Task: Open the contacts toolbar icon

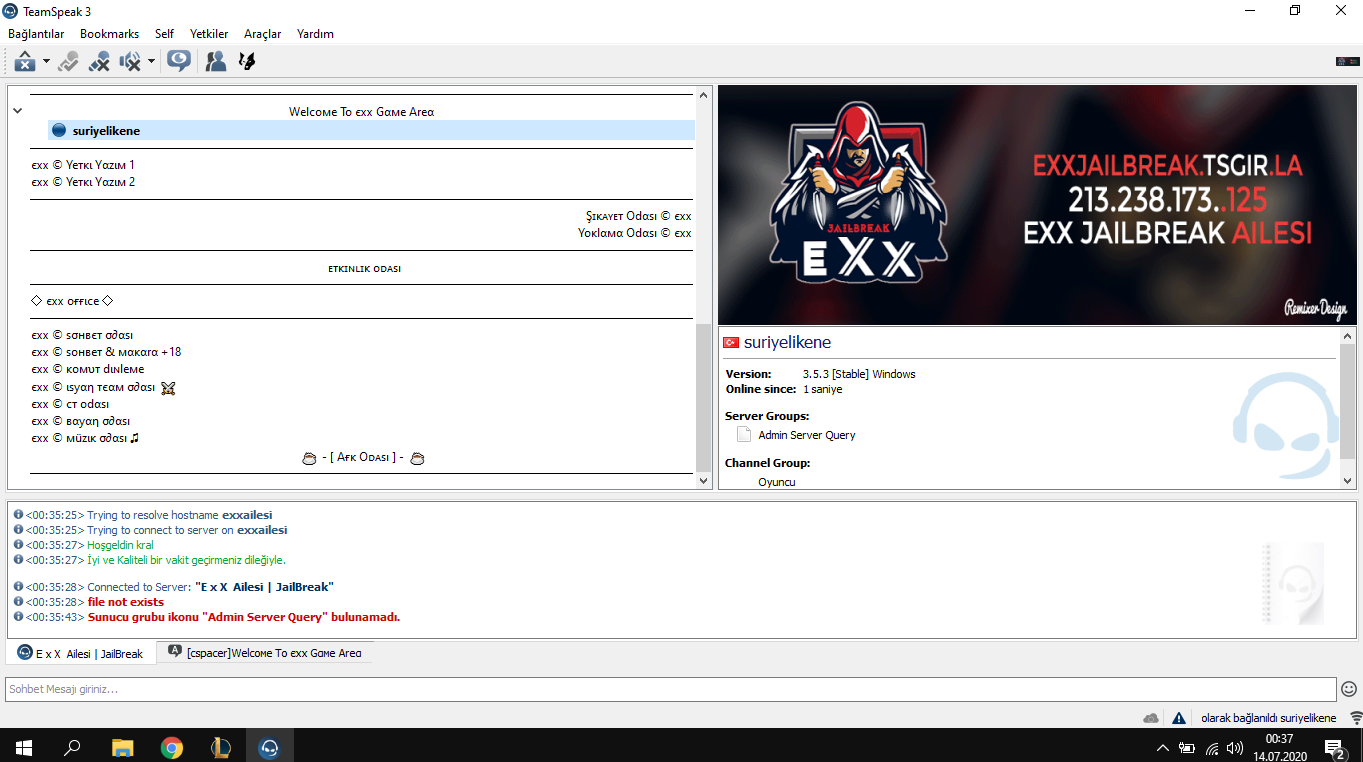Action: pos(215,61)
